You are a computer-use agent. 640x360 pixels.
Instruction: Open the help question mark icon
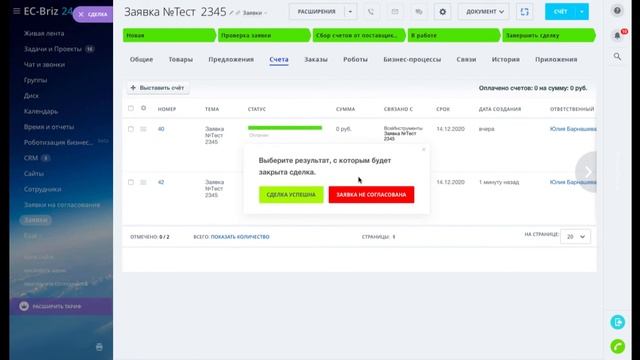(x=618, y=11)
